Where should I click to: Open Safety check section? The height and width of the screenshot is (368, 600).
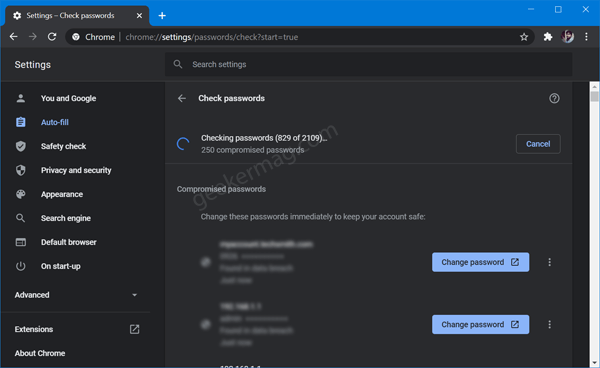[x=64, y=146]
